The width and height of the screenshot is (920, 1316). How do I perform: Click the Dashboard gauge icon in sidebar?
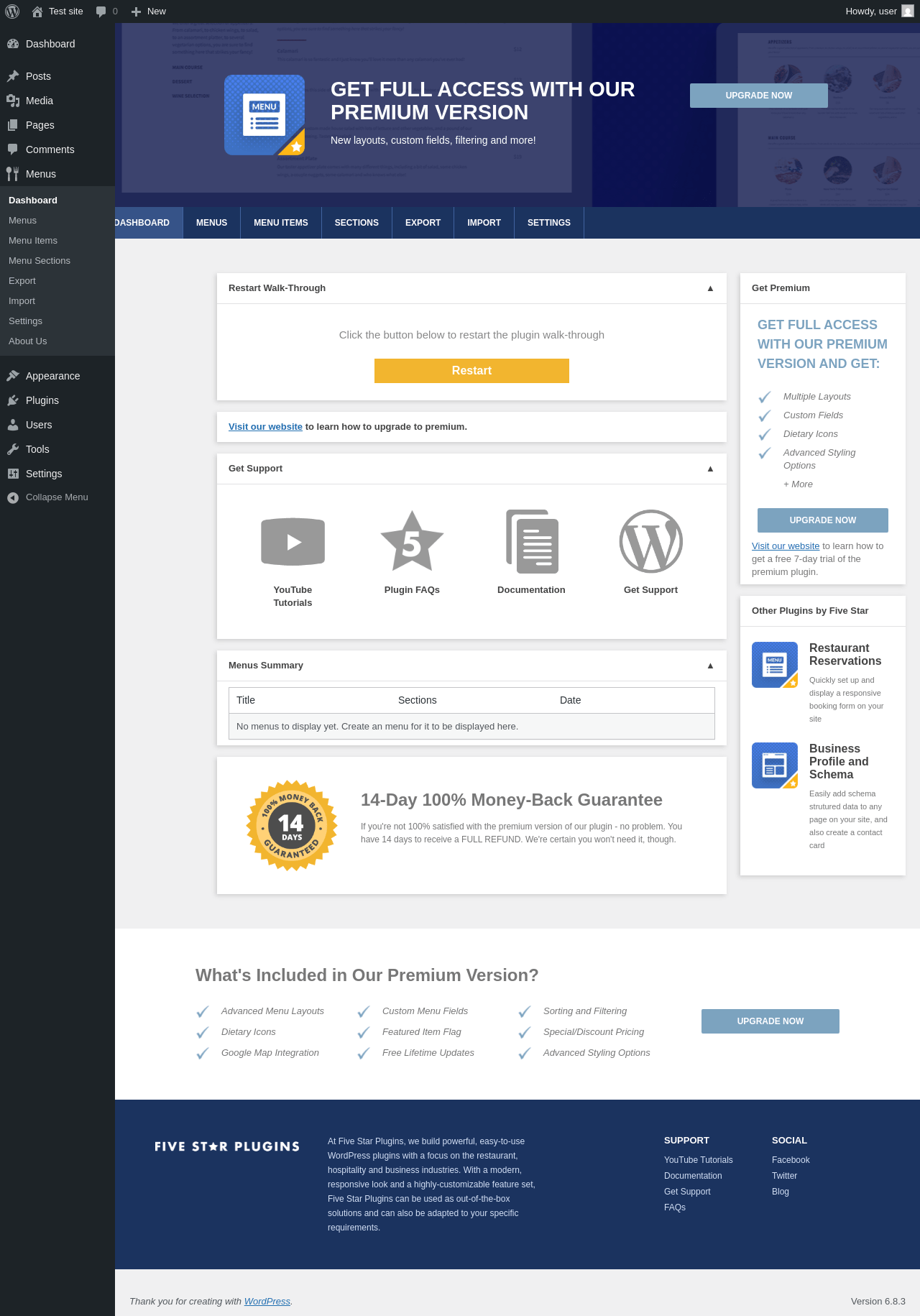point(13,44)
